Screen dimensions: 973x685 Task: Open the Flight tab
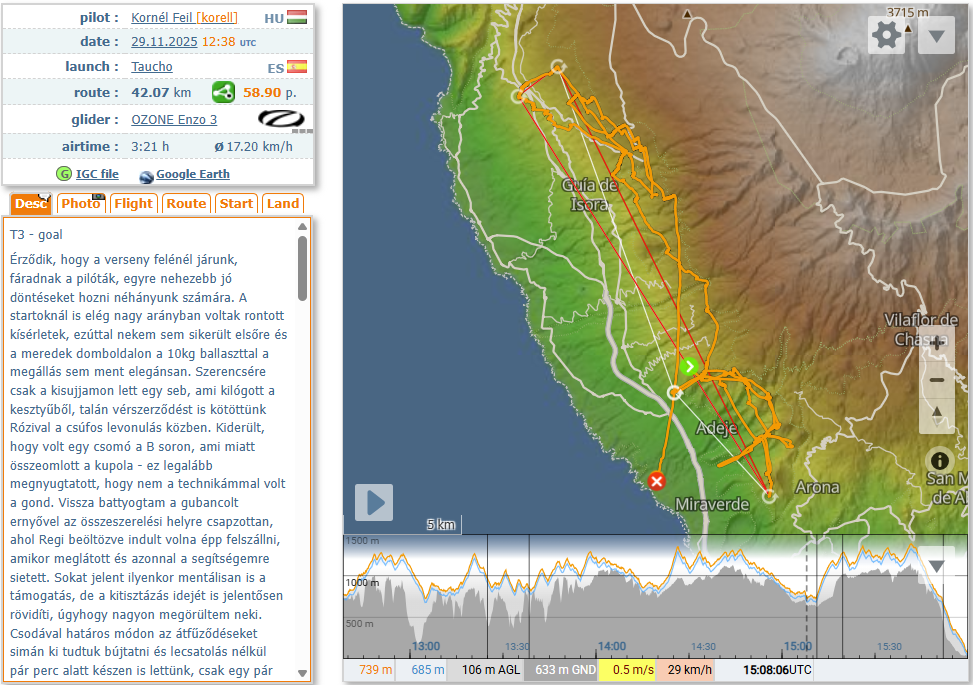pos(133,203)
